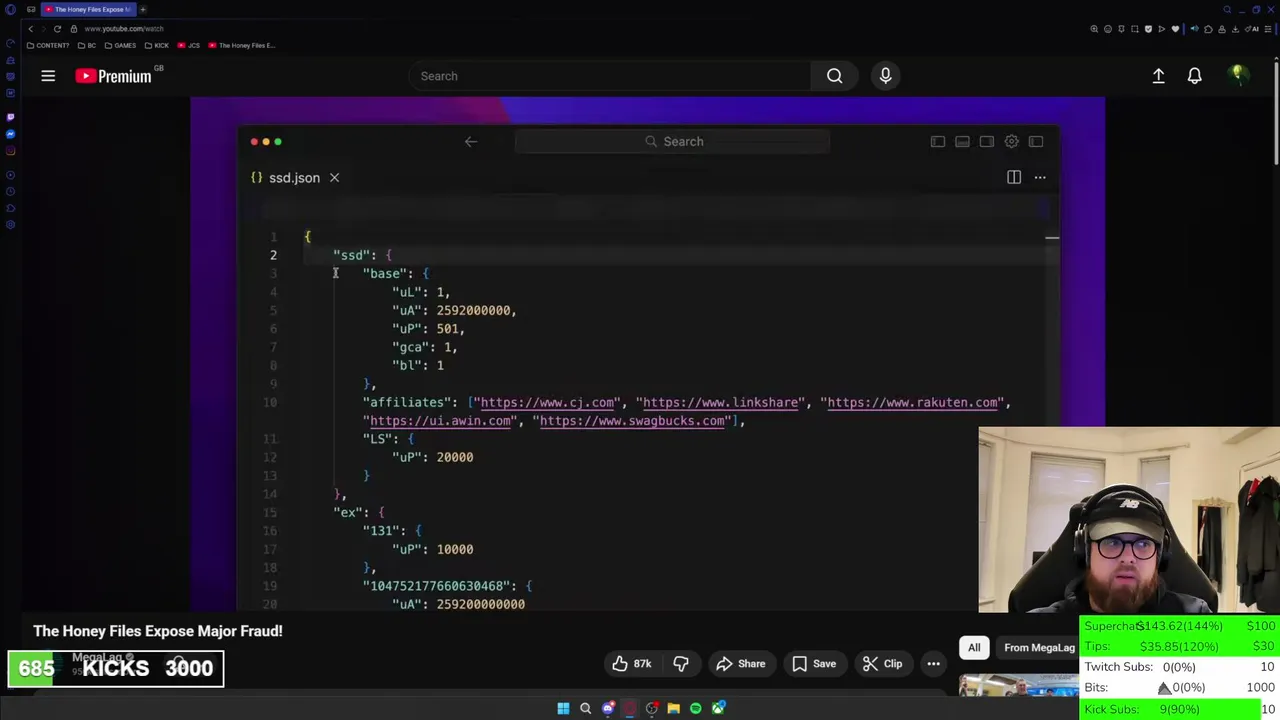Save the video to a playlist
Viewport: 1280px width, 720px height.
813,664
